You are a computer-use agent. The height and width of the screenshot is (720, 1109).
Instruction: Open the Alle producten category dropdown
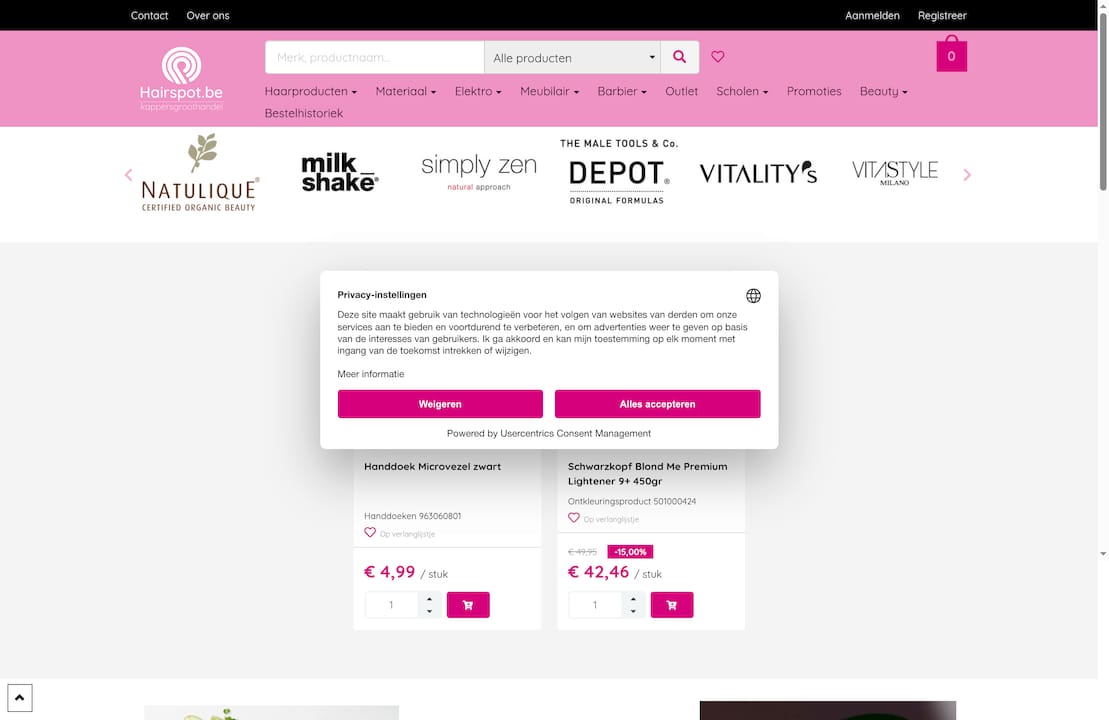(x=572, y=57)
